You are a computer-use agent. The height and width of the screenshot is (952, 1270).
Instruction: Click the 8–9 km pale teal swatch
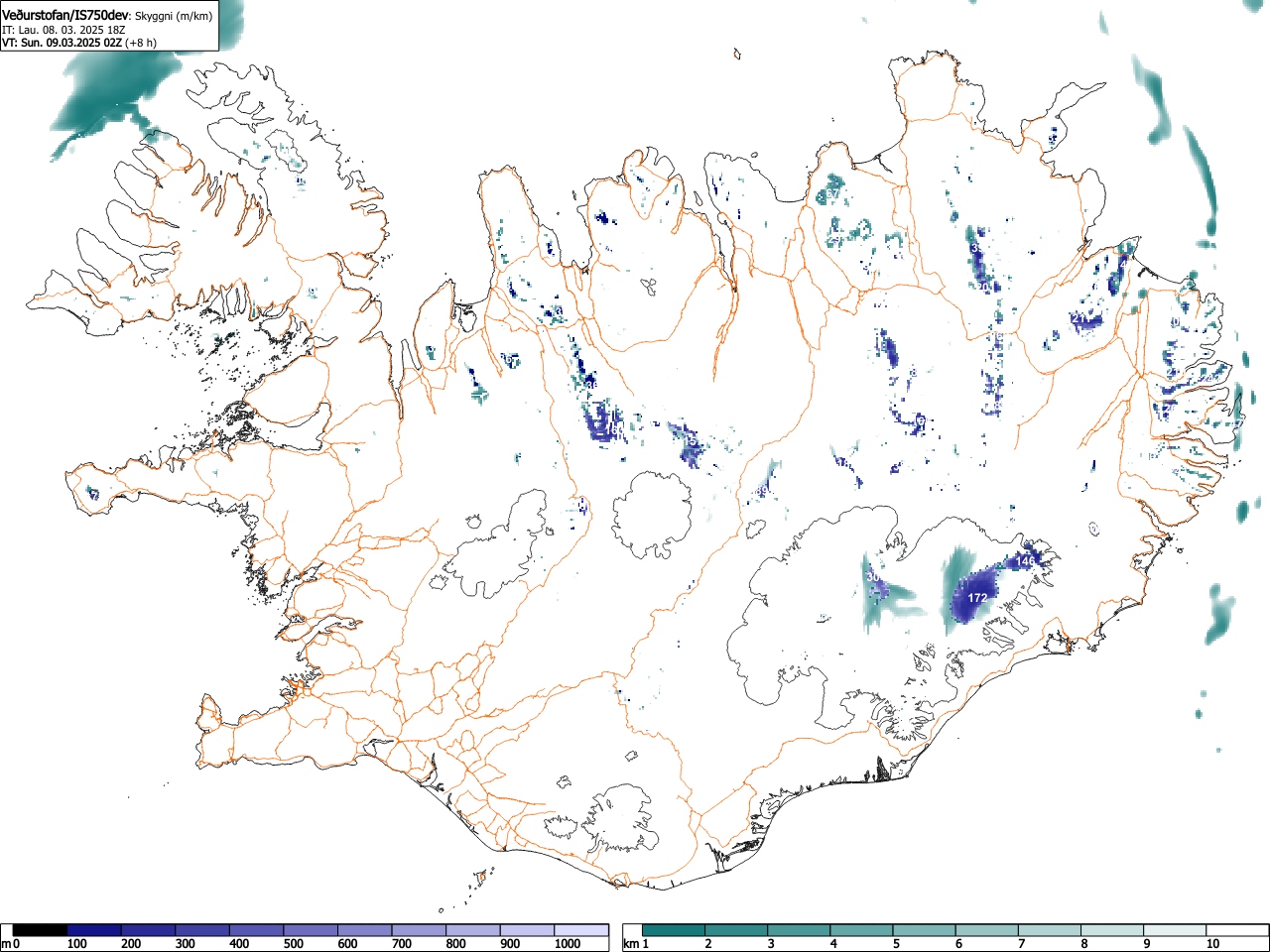1111,930
